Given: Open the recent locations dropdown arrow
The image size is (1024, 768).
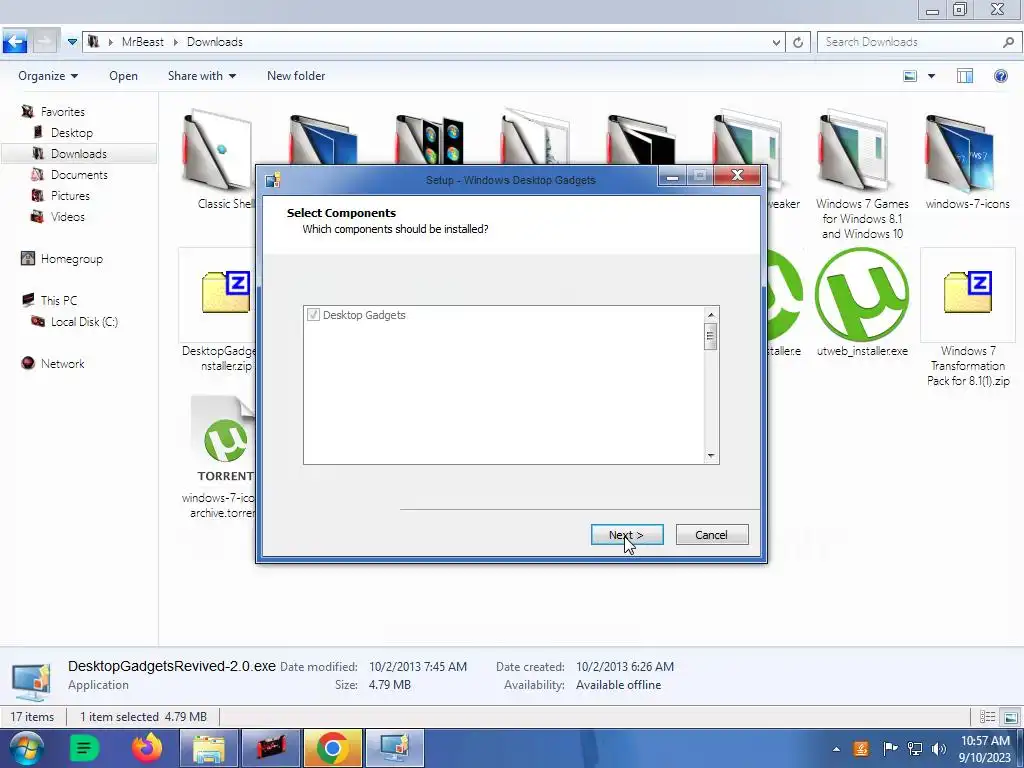Looking at the screenshot, I should (x=72, y=42).
